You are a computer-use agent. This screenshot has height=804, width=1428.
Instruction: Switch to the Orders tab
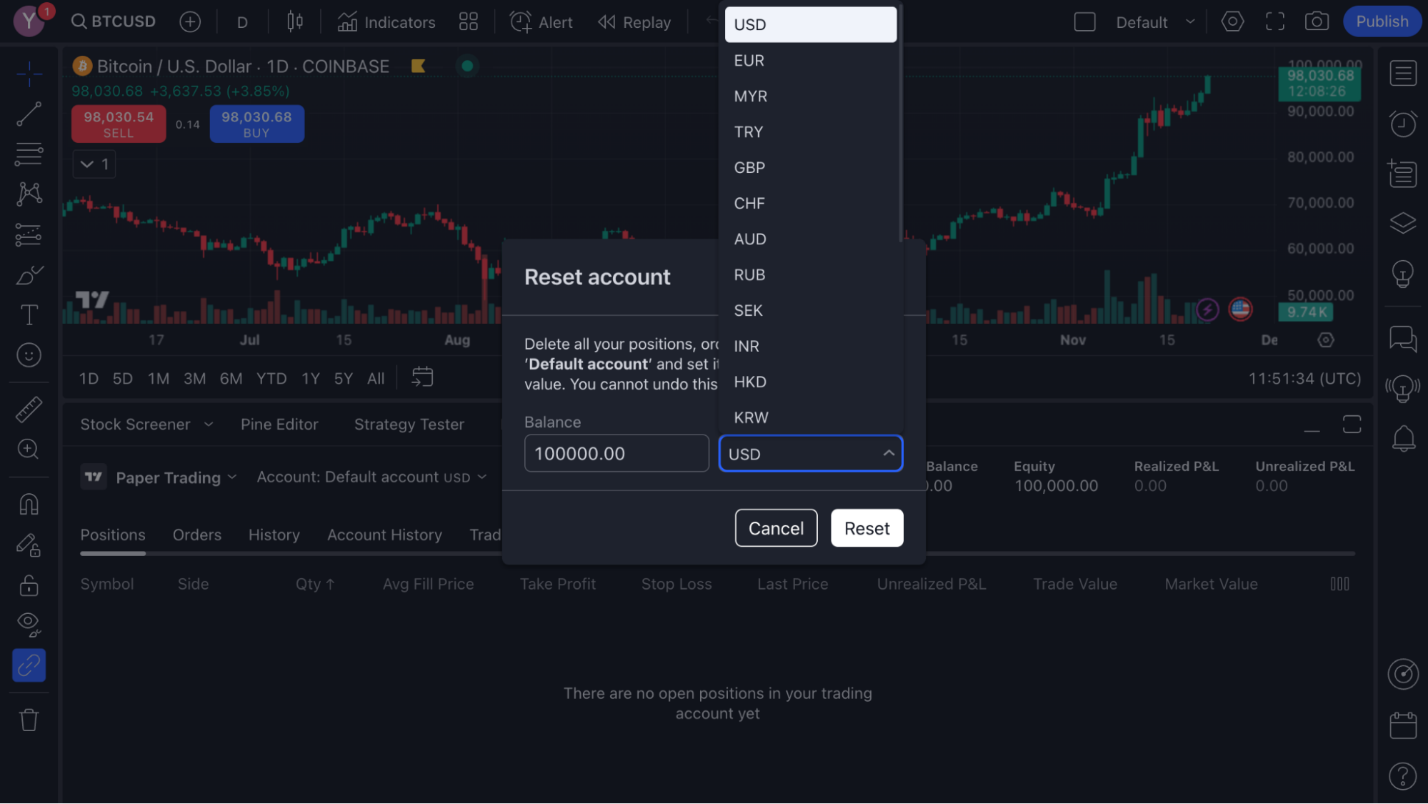197,535
